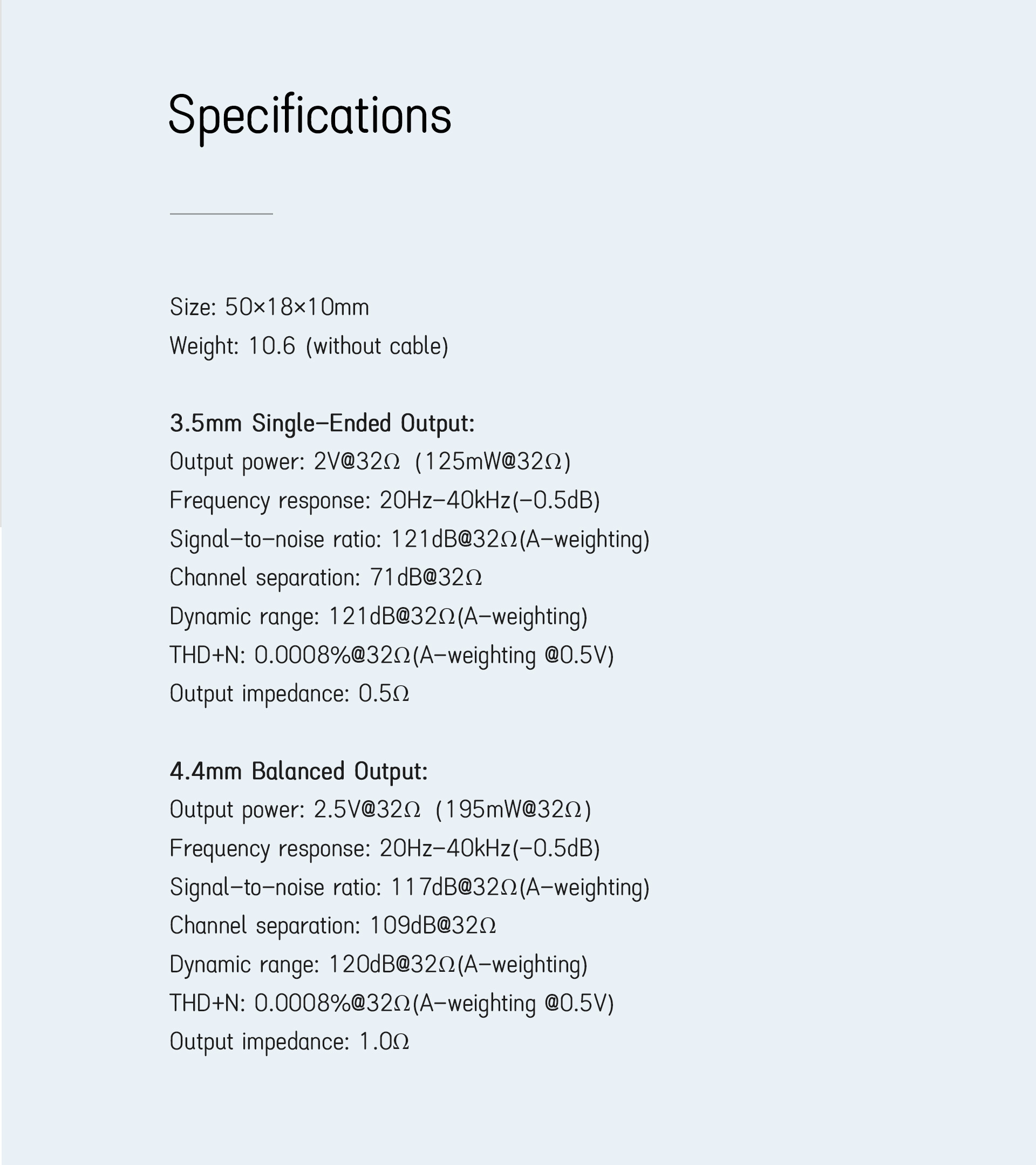Click Output power 2.5V@32Ω line
This screenshot has width=1036, height=1165.
point(380,810)
